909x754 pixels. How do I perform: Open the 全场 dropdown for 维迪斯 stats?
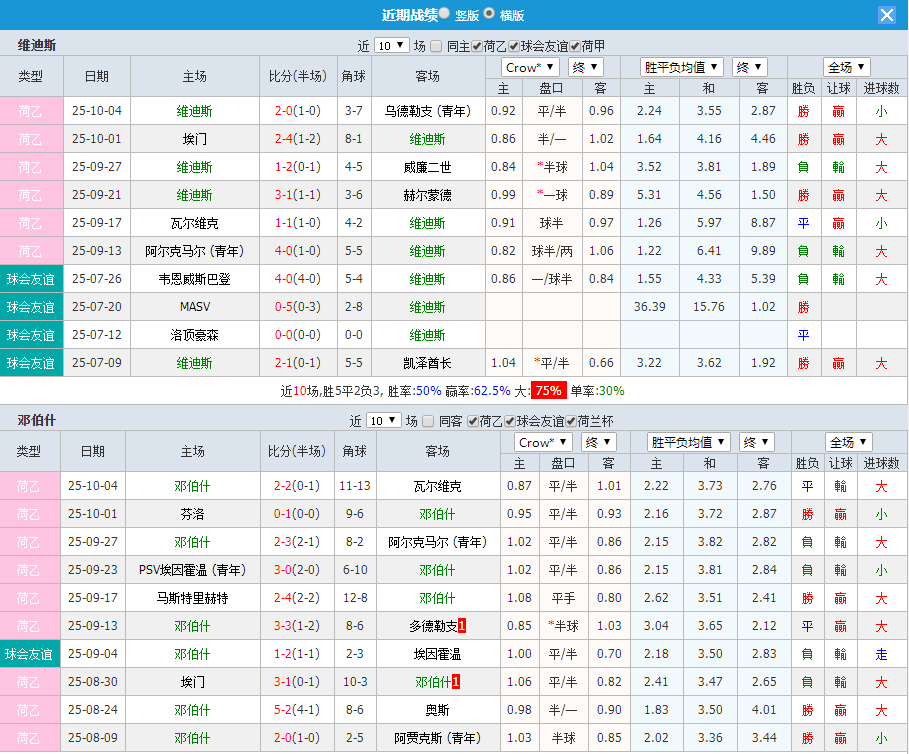coord(846,67)
